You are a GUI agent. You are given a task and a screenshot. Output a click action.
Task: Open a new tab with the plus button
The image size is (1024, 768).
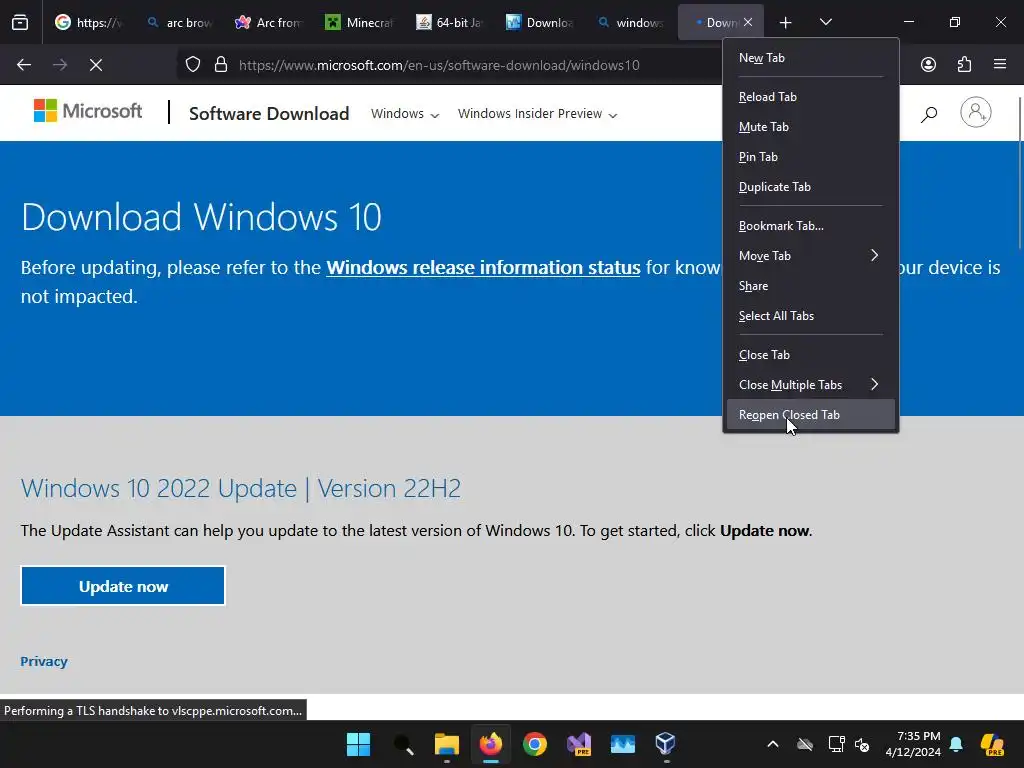(x=785, y=23)
